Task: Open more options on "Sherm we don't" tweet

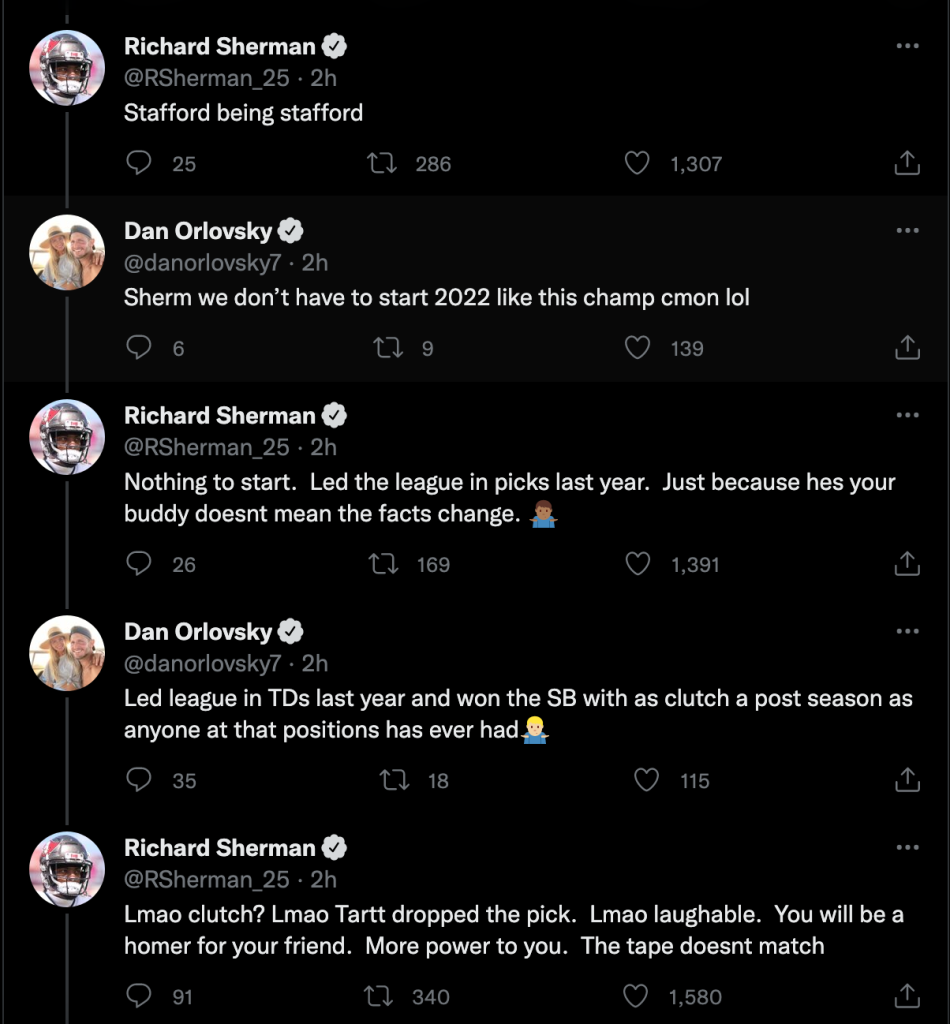Action: tap(908, 231)
